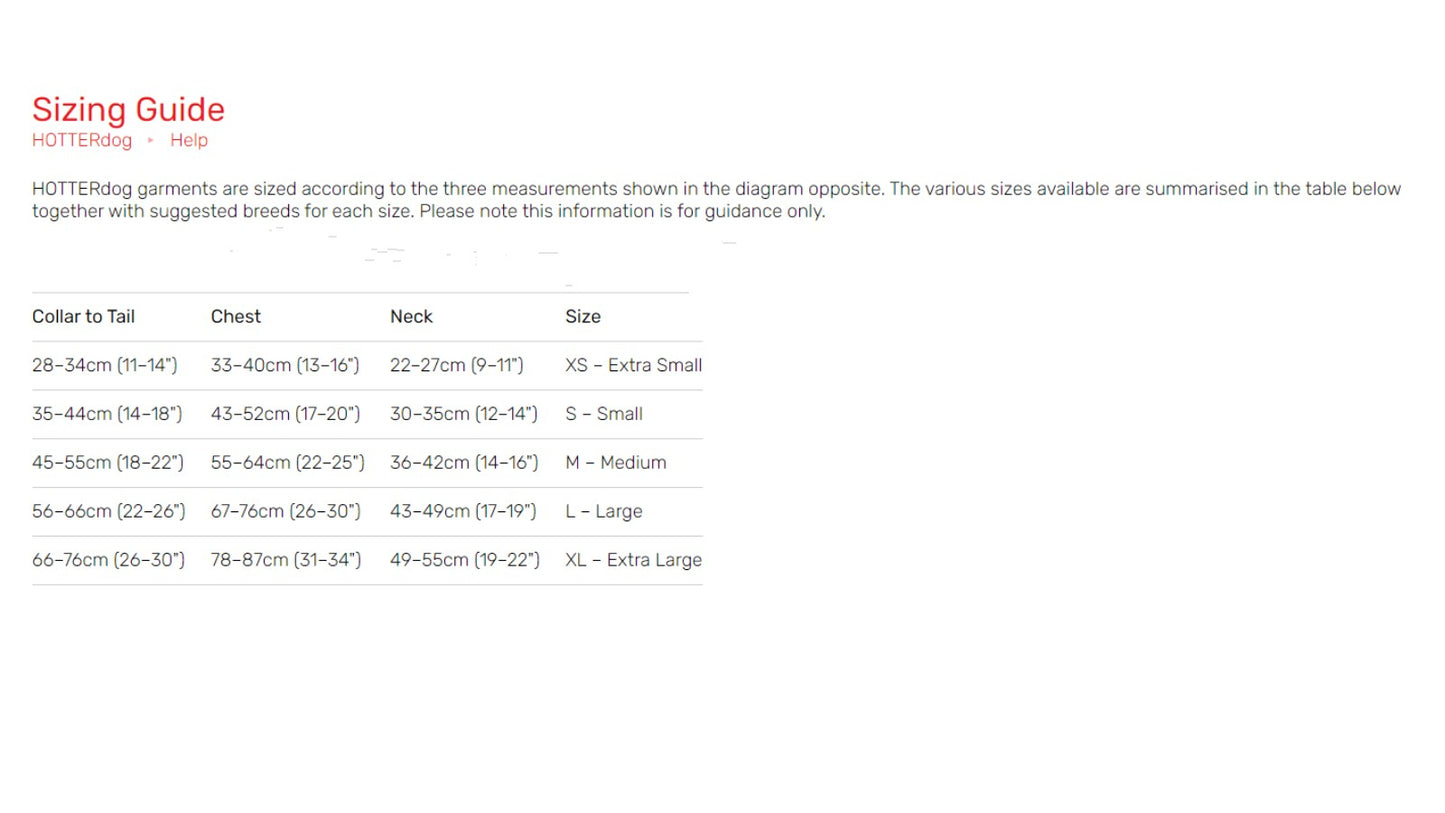This screenshot has height=813, width=1445.
Task: Click the Sizing Guide page title
Action: tap(128, 109)
